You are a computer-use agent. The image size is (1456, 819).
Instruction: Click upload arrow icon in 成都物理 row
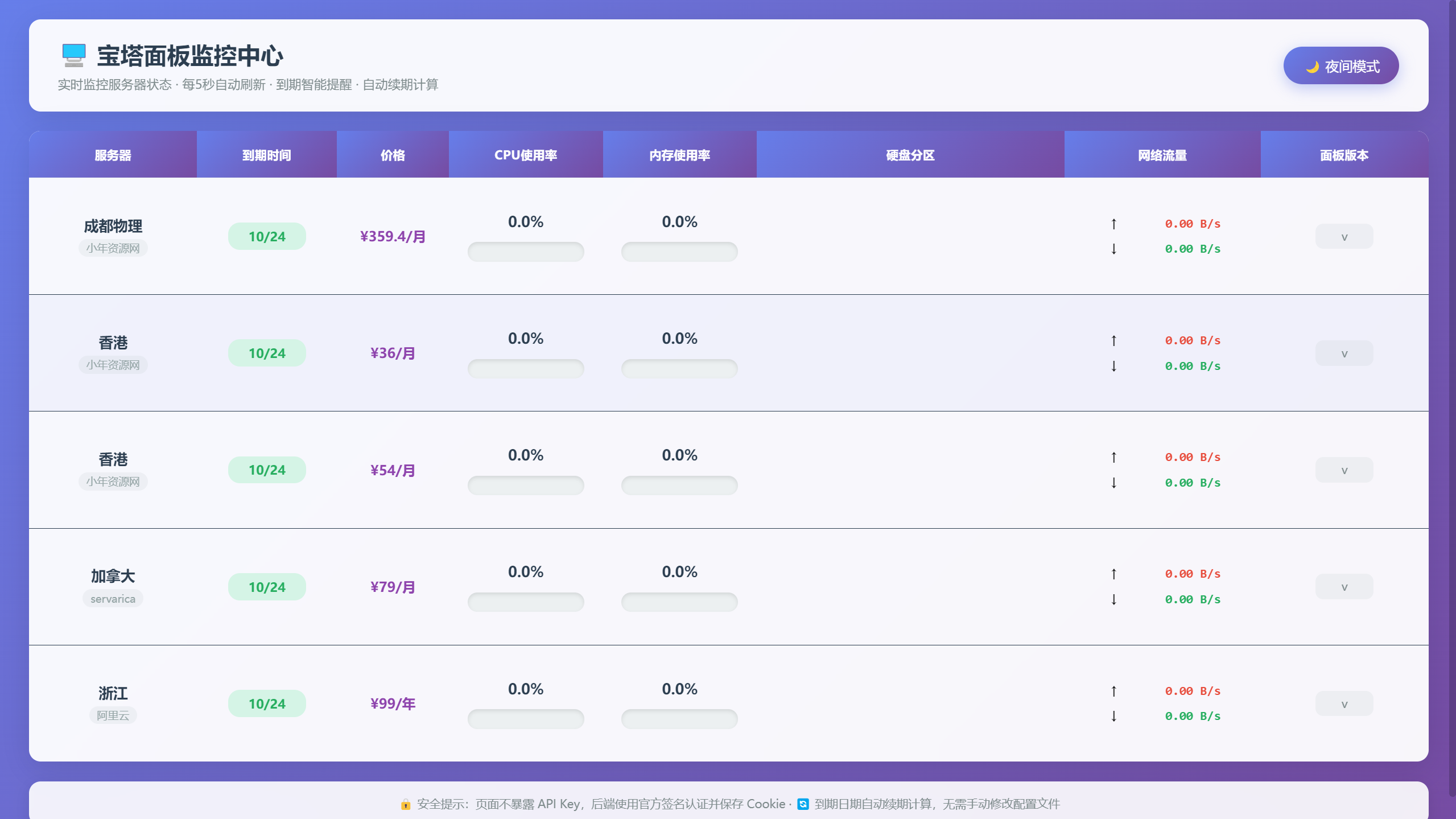click(1113, 224)
